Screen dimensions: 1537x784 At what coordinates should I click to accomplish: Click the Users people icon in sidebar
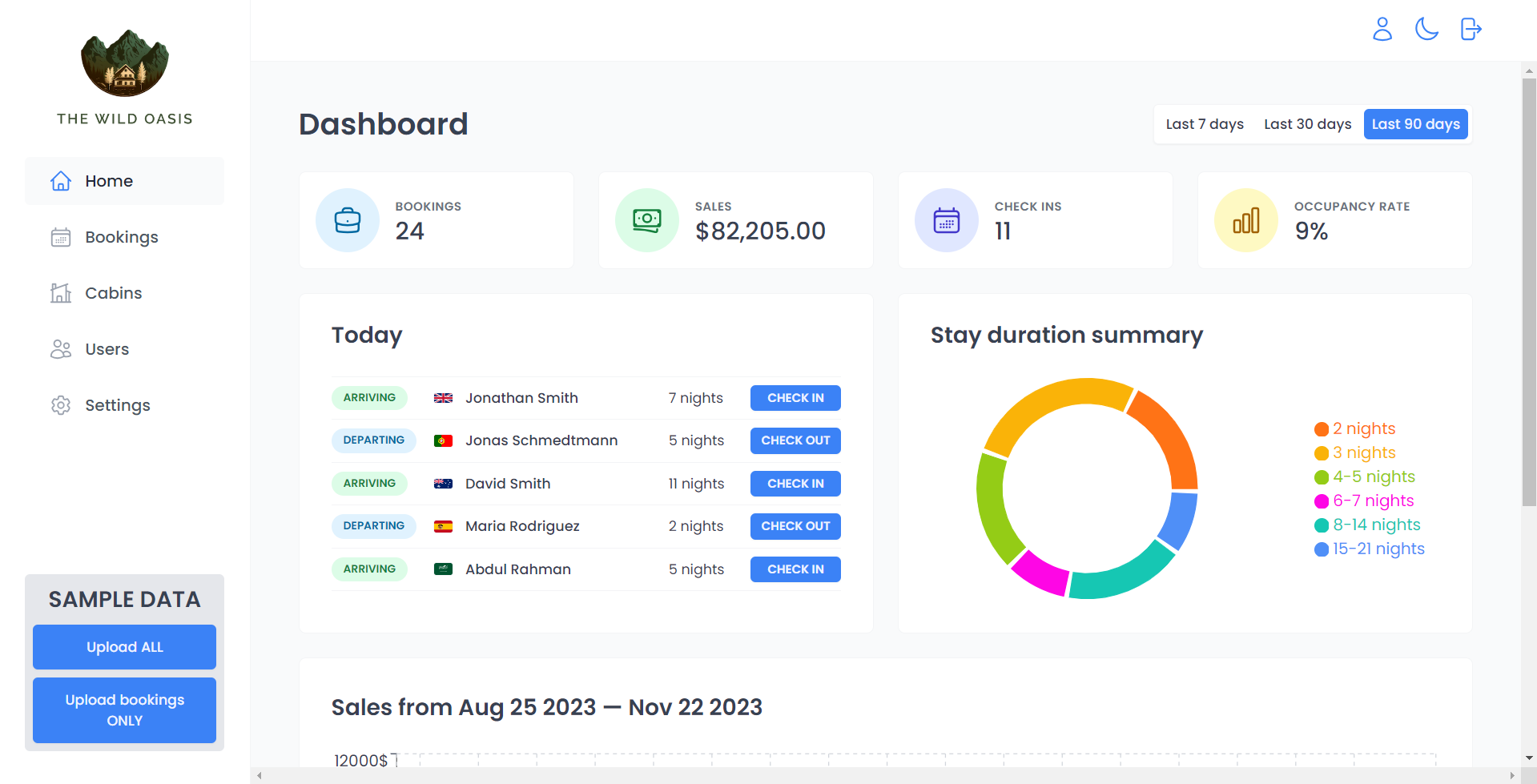[61, 349]
